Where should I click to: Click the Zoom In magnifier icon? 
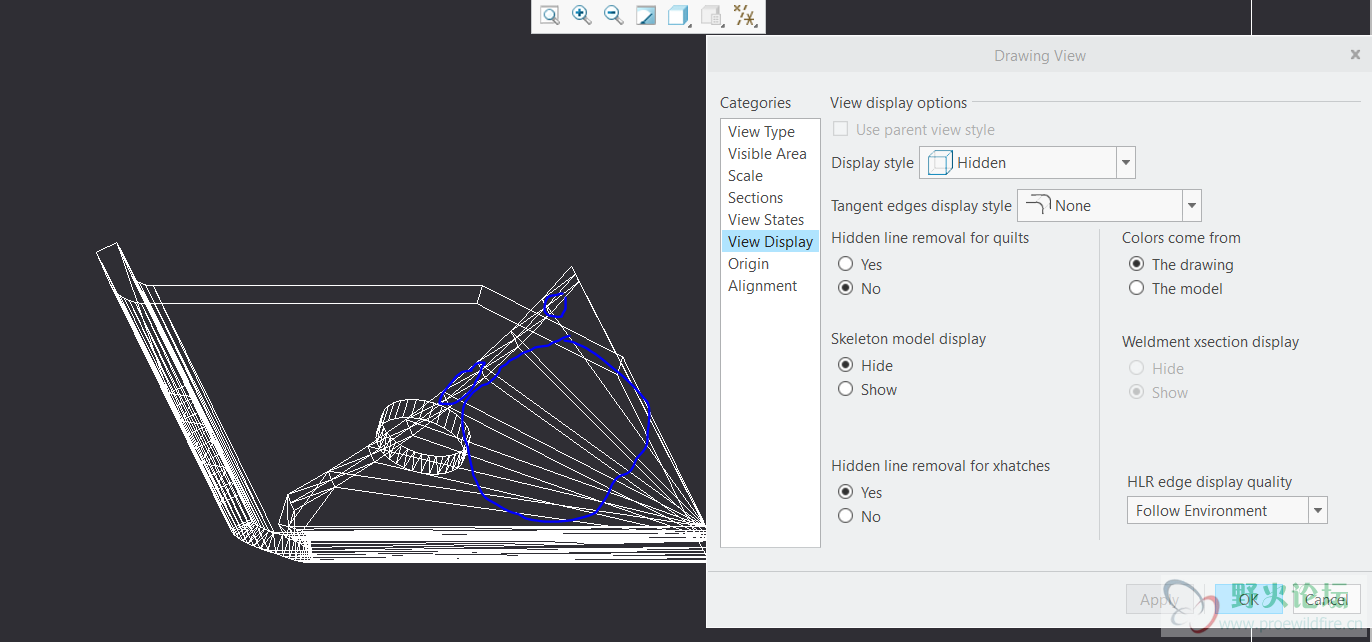click(x=581, y=15)
